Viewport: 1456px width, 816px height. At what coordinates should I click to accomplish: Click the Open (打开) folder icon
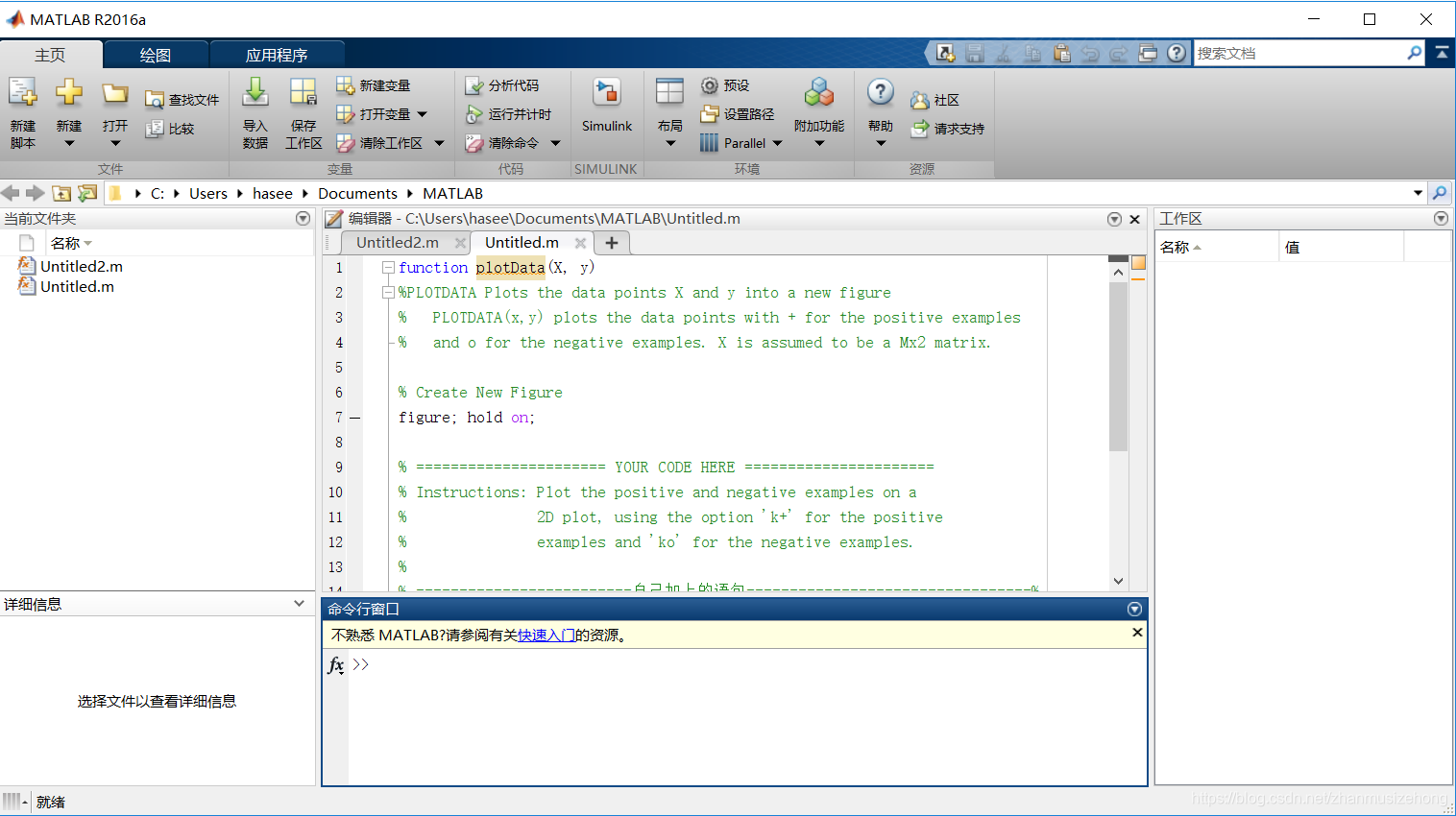(115, 93)
